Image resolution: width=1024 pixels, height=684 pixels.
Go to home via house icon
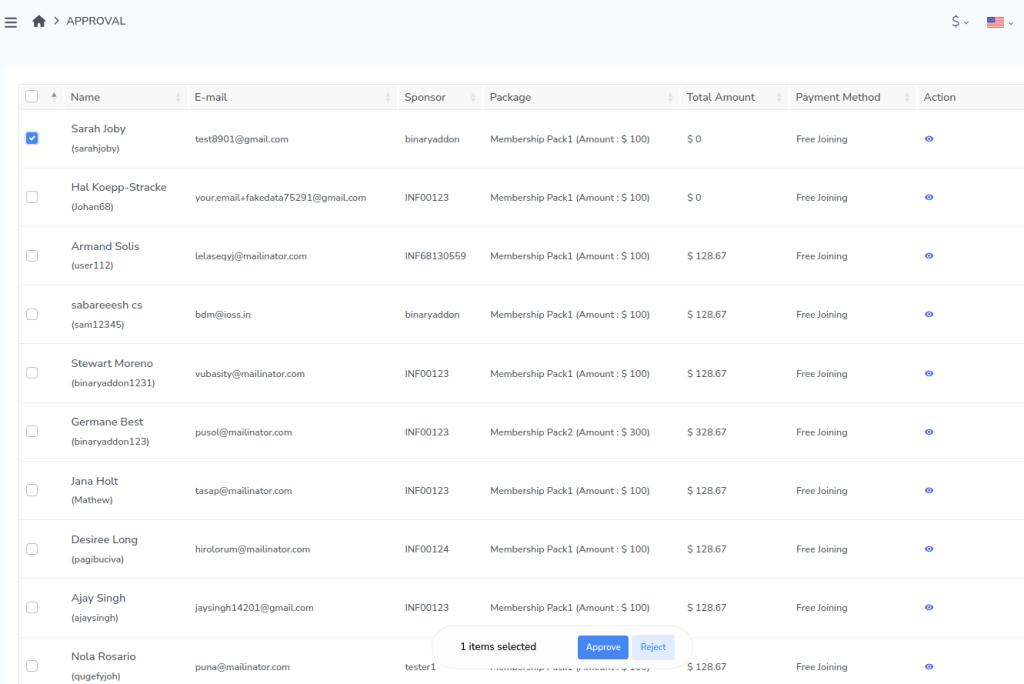click(39, 21)
